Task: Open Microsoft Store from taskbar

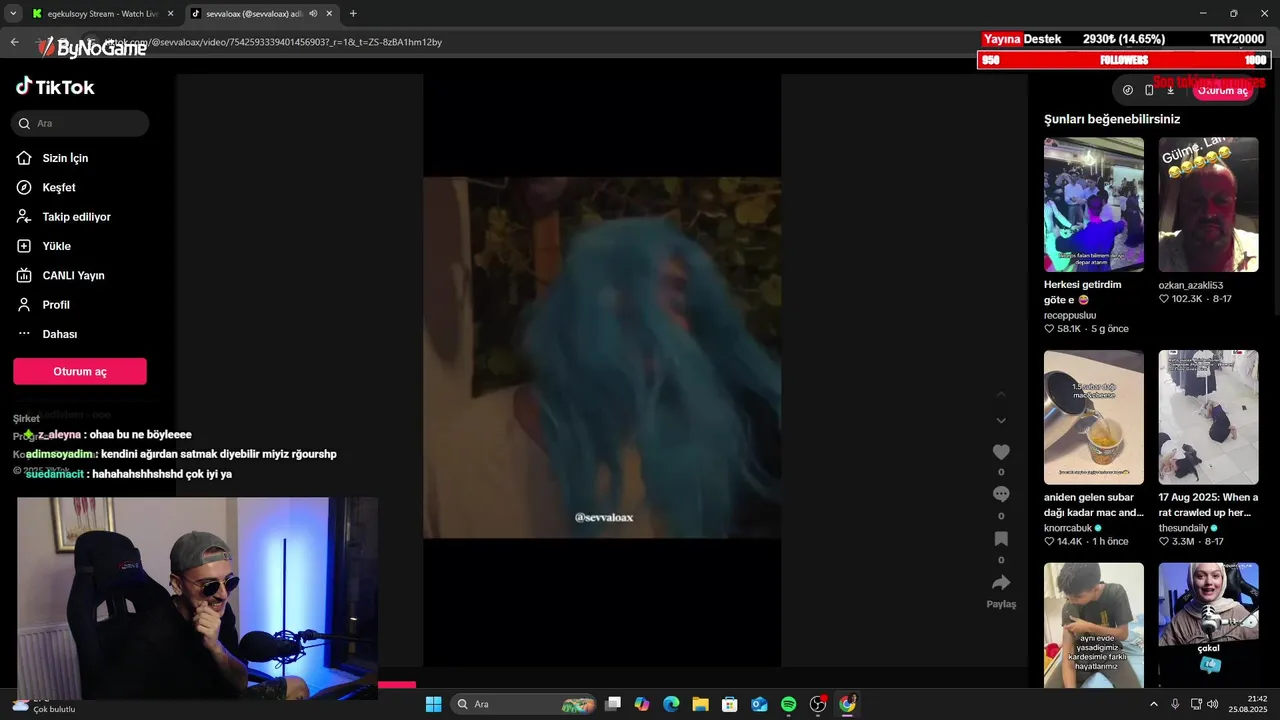Action: [730, 704]
